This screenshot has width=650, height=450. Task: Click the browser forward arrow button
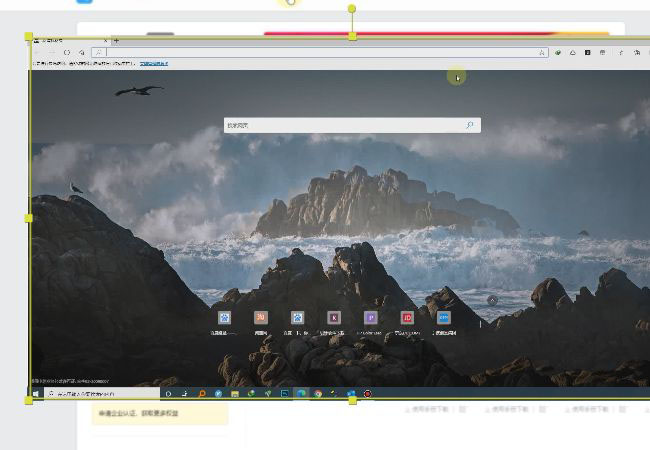(52, 53)
